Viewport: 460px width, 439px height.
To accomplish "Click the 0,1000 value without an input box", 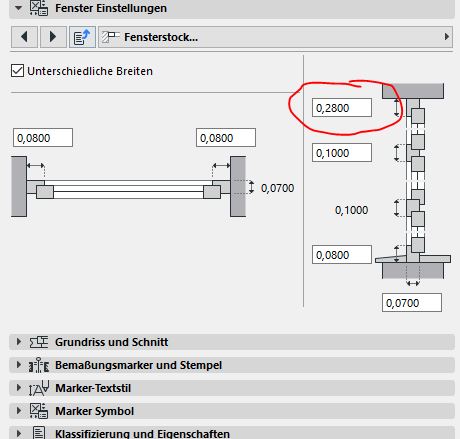I will 351,210.
